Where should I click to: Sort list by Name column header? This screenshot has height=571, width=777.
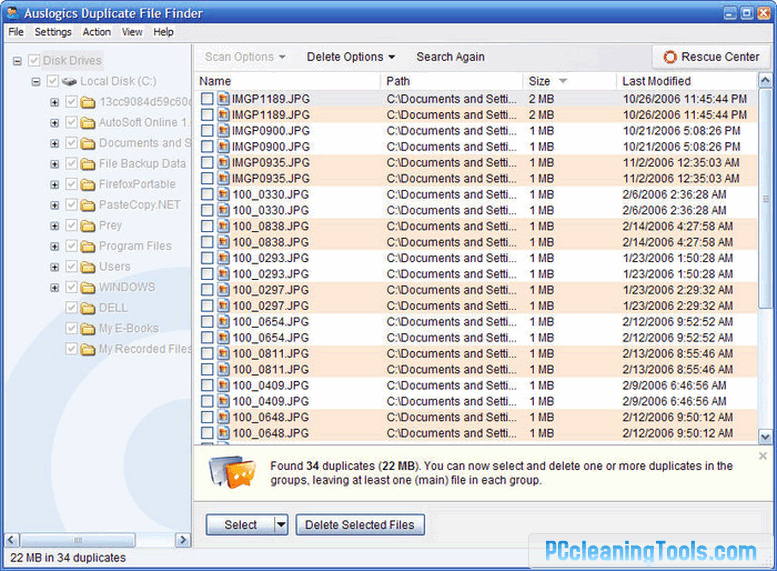pyautogui.click(x=287, y=81)
